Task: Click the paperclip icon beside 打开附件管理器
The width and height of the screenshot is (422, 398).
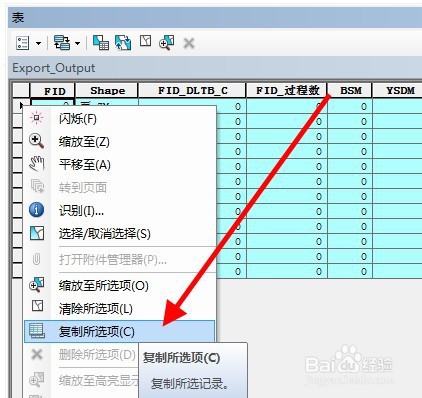Action: pyautogui.click(x=36, y=259)
